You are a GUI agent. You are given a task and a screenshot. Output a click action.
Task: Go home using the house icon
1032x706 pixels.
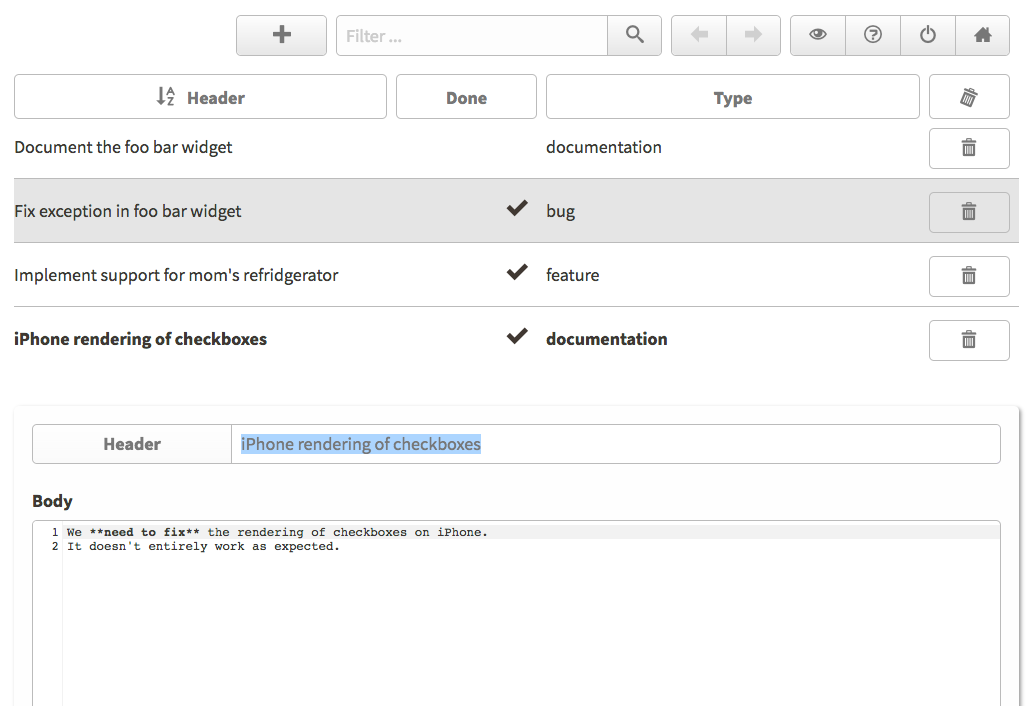[982, 35]
